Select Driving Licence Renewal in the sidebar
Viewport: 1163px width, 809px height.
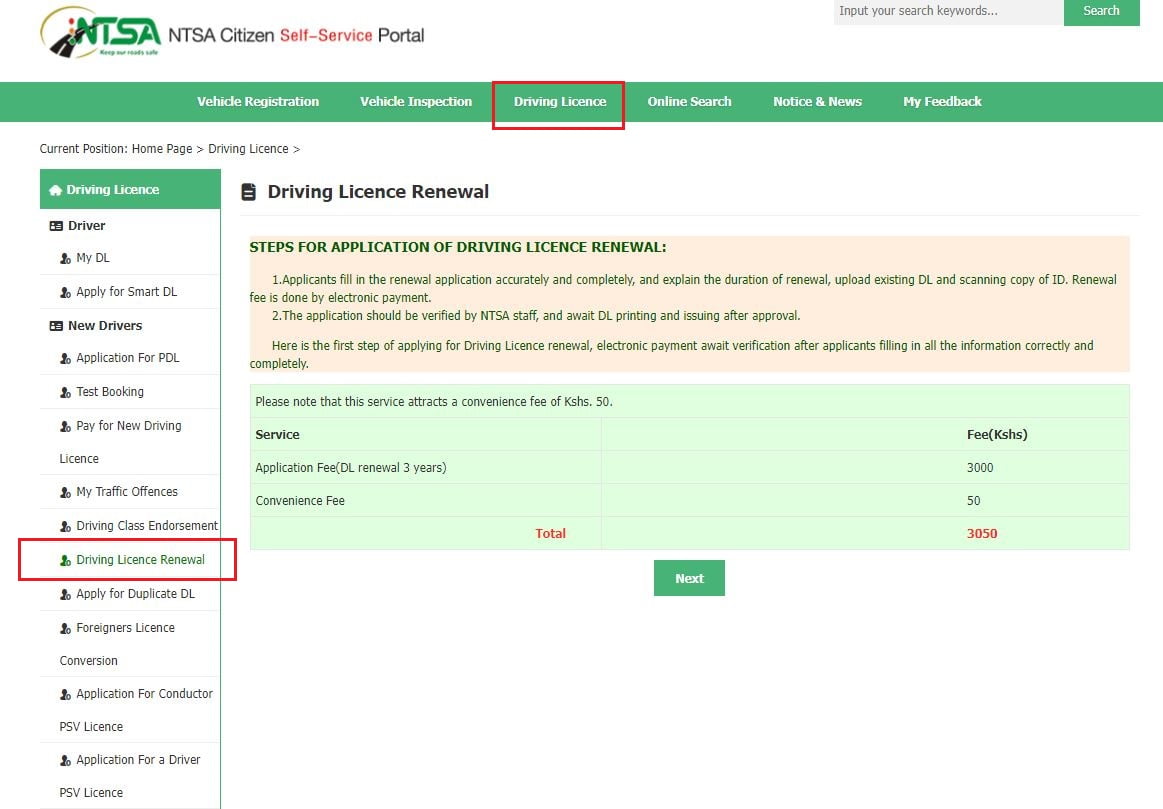tap(140, 560)
